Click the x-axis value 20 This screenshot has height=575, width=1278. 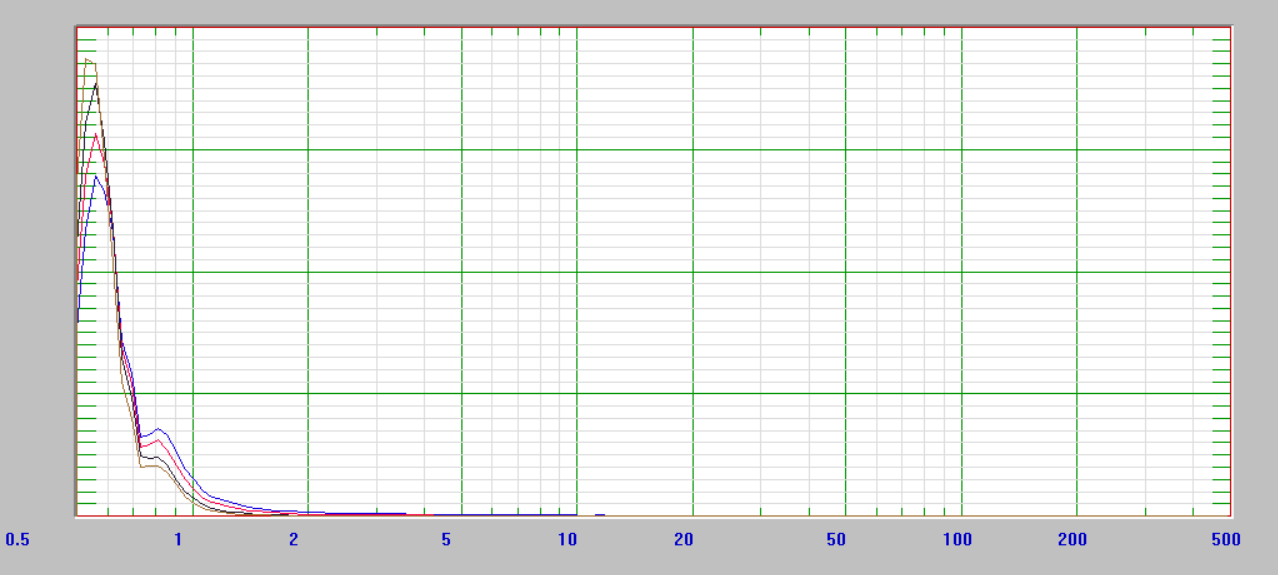click(x=683, y=540)
